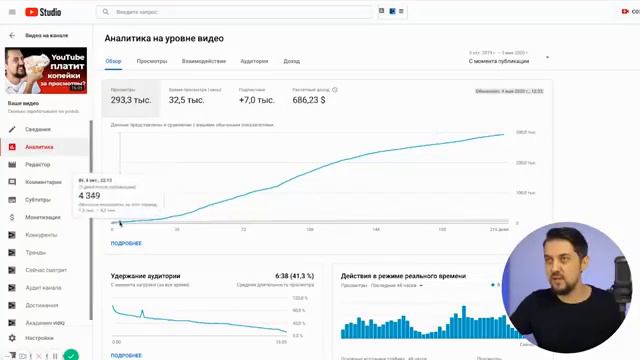Select the revenue 686,23 $ metric card
Viewport: 640px width, 360px height.
[x=314, y=98]
